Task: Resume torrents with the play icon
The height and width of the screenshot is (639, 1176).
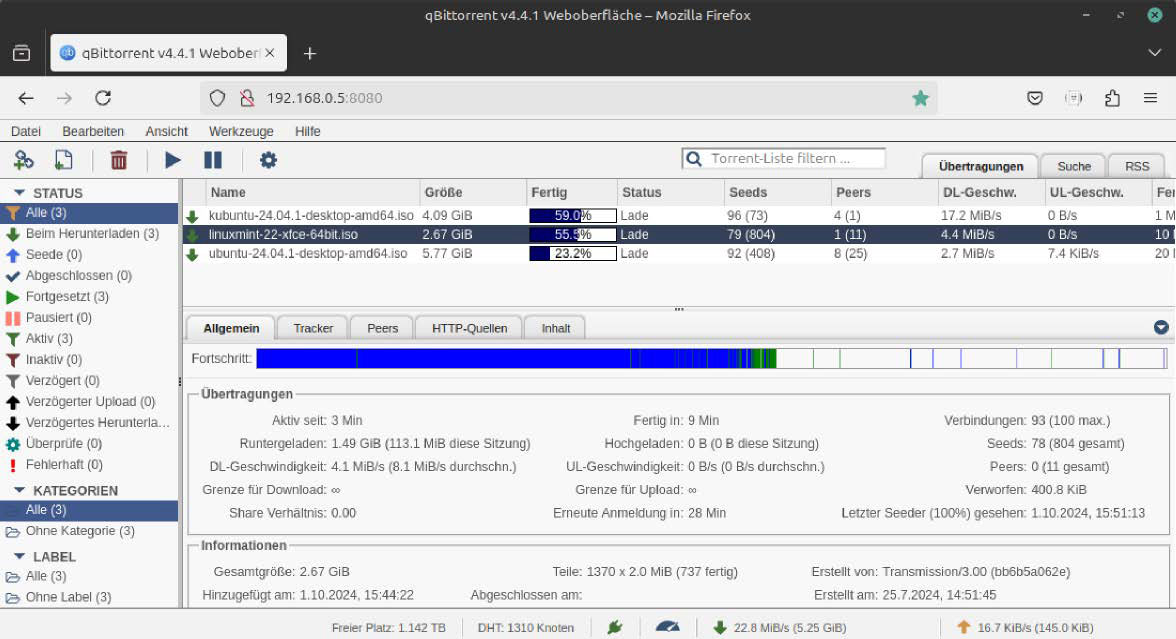Action: [172, 160]
